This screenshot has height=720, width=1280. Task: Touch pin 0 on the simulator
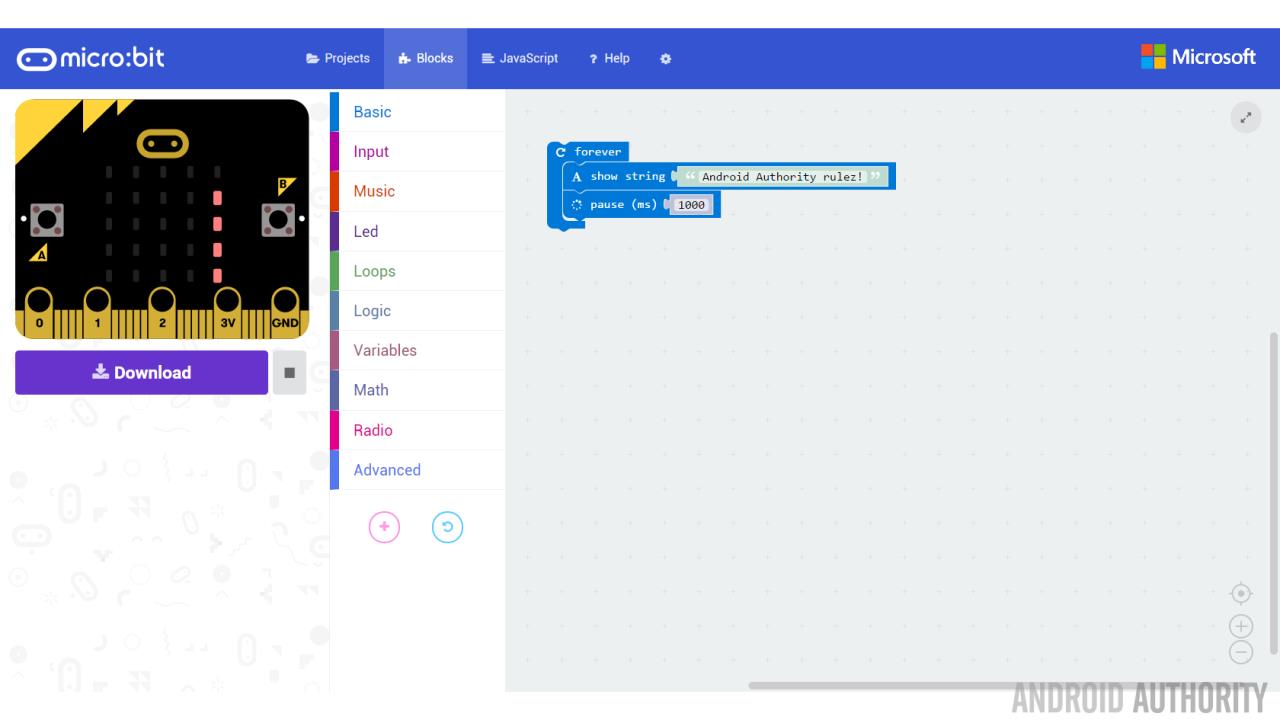tap(39, 312)
